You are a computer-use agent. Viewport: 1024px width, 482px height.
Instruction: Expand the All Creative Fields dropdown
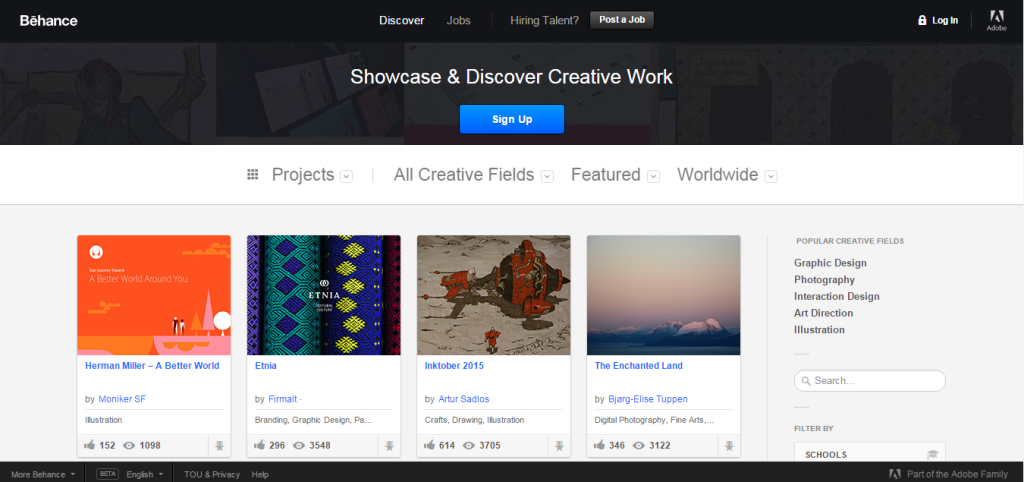547,177
